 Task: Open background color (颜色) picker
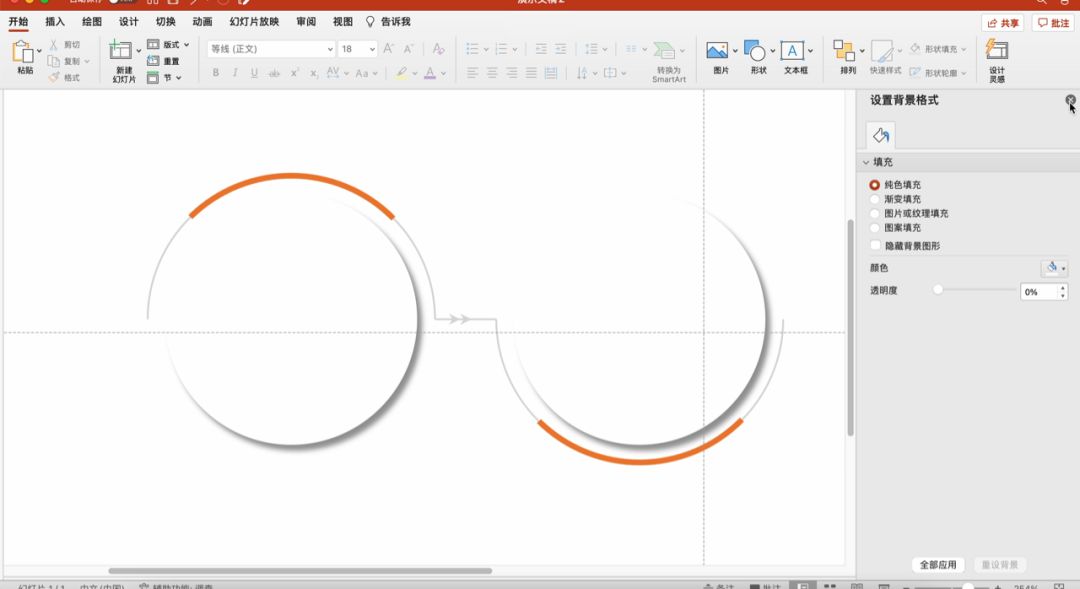[x=1054, y=268]
